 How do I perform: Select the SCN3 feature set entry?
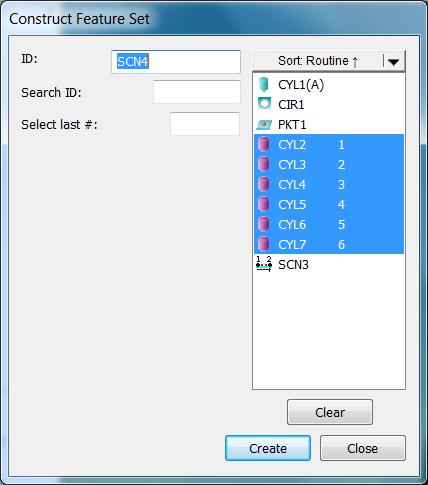click(329, 264)
